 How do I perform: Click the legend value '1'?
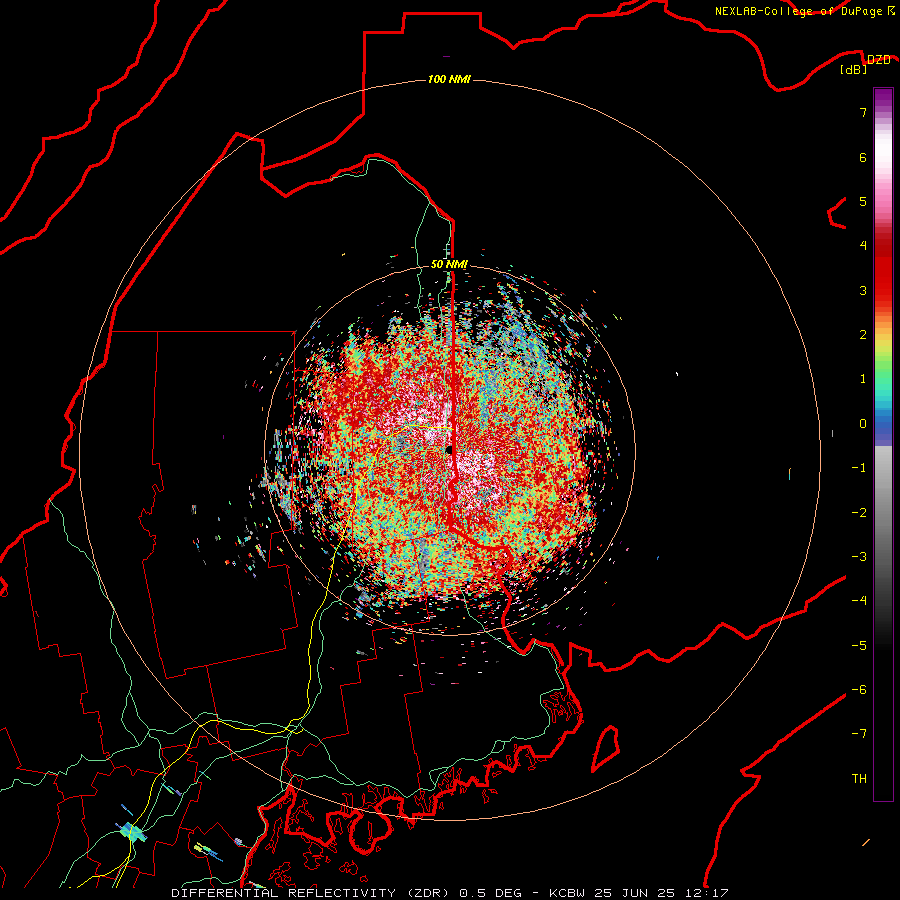[x=863, y=379]
